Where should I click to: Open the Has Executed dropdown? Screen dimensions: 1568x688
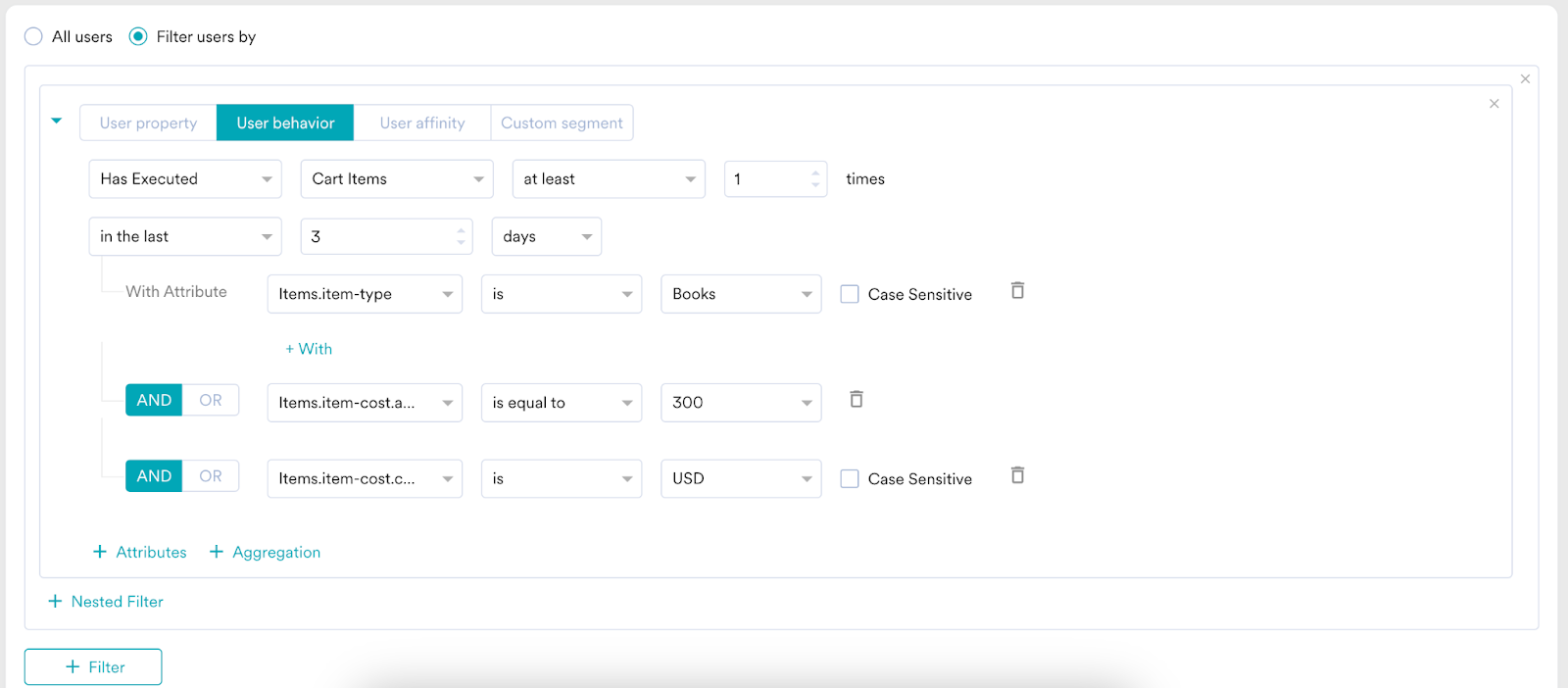[x=185, y=179]
